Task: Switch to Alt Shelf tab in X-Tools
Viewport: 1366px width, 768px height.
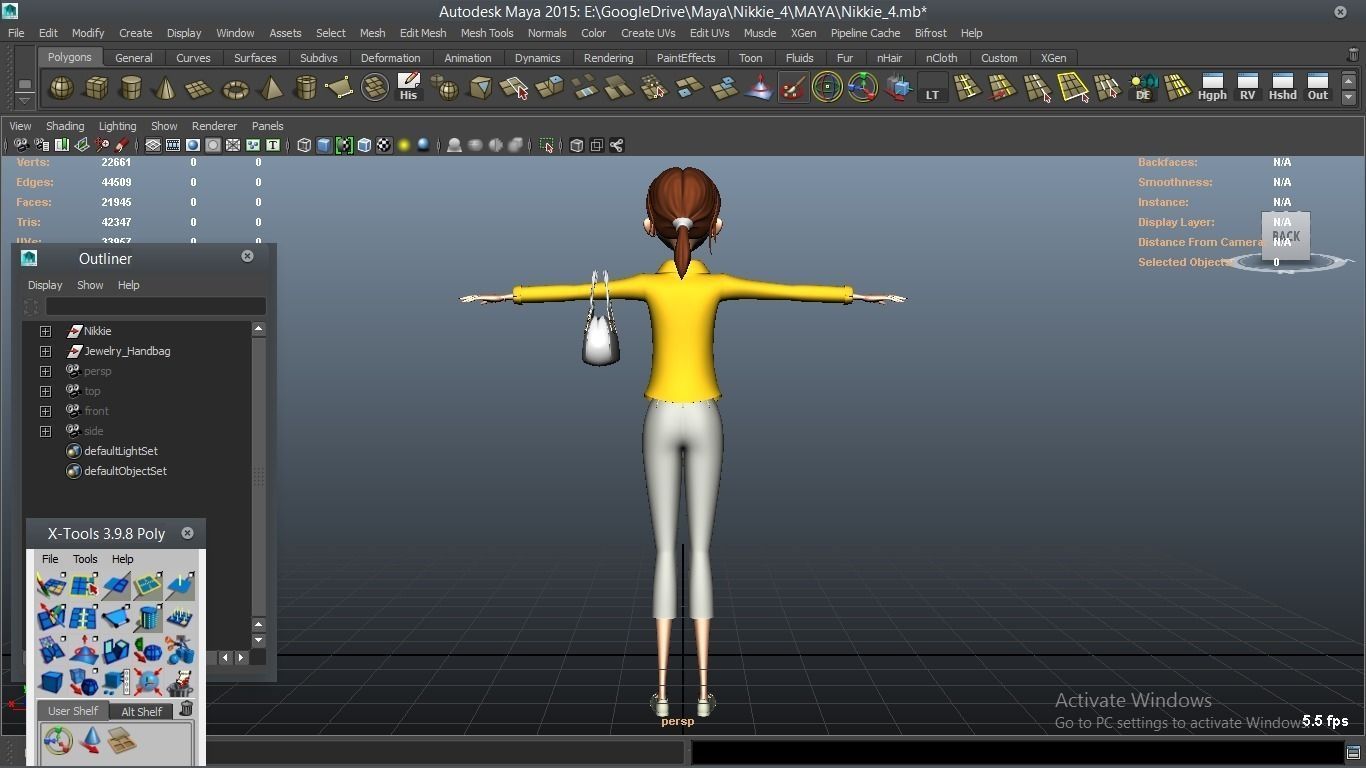Action: point(141,712)
